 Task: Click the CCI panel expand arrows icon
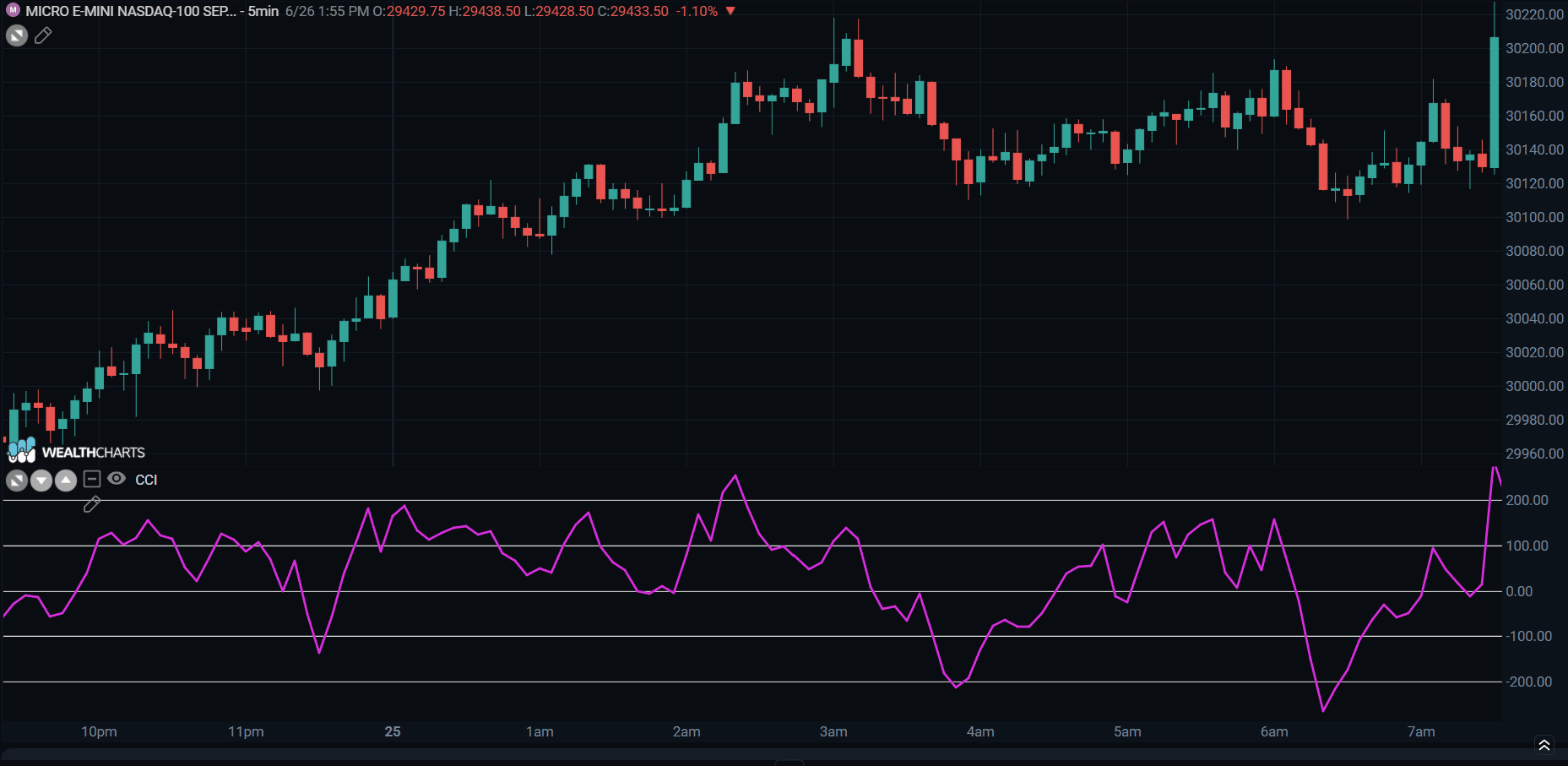pyautogui.click(x=17, y=481)
